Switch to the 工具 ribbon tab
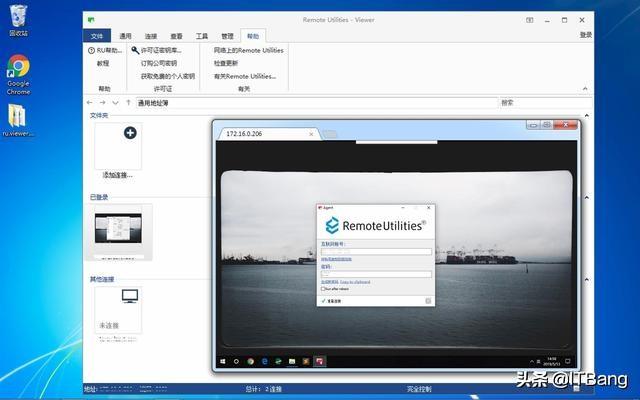The image size is (640, 400). (x=202, y=36)
